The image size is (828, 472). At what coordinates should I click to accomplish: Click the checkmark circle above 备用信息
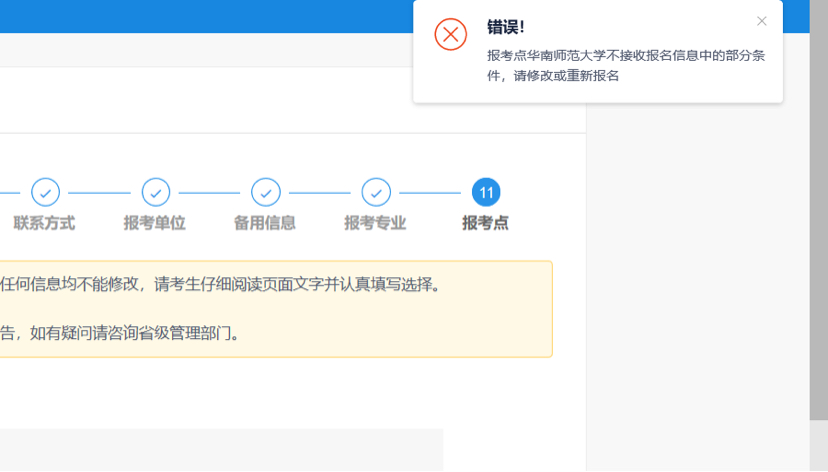265,192
